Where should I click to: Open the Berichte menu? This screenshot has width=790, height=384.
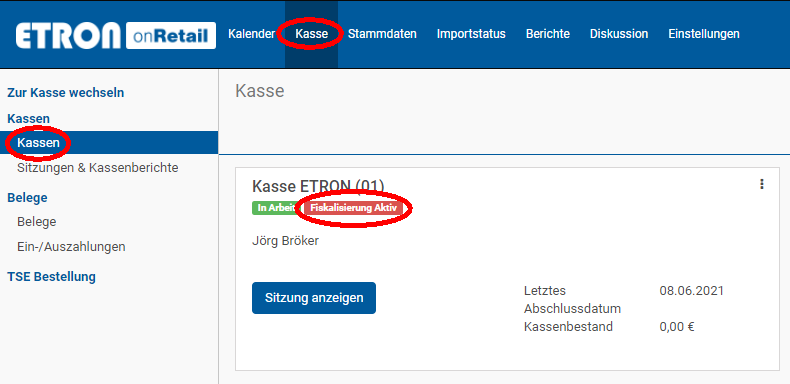pyautogui.click(x=548, y=34)
